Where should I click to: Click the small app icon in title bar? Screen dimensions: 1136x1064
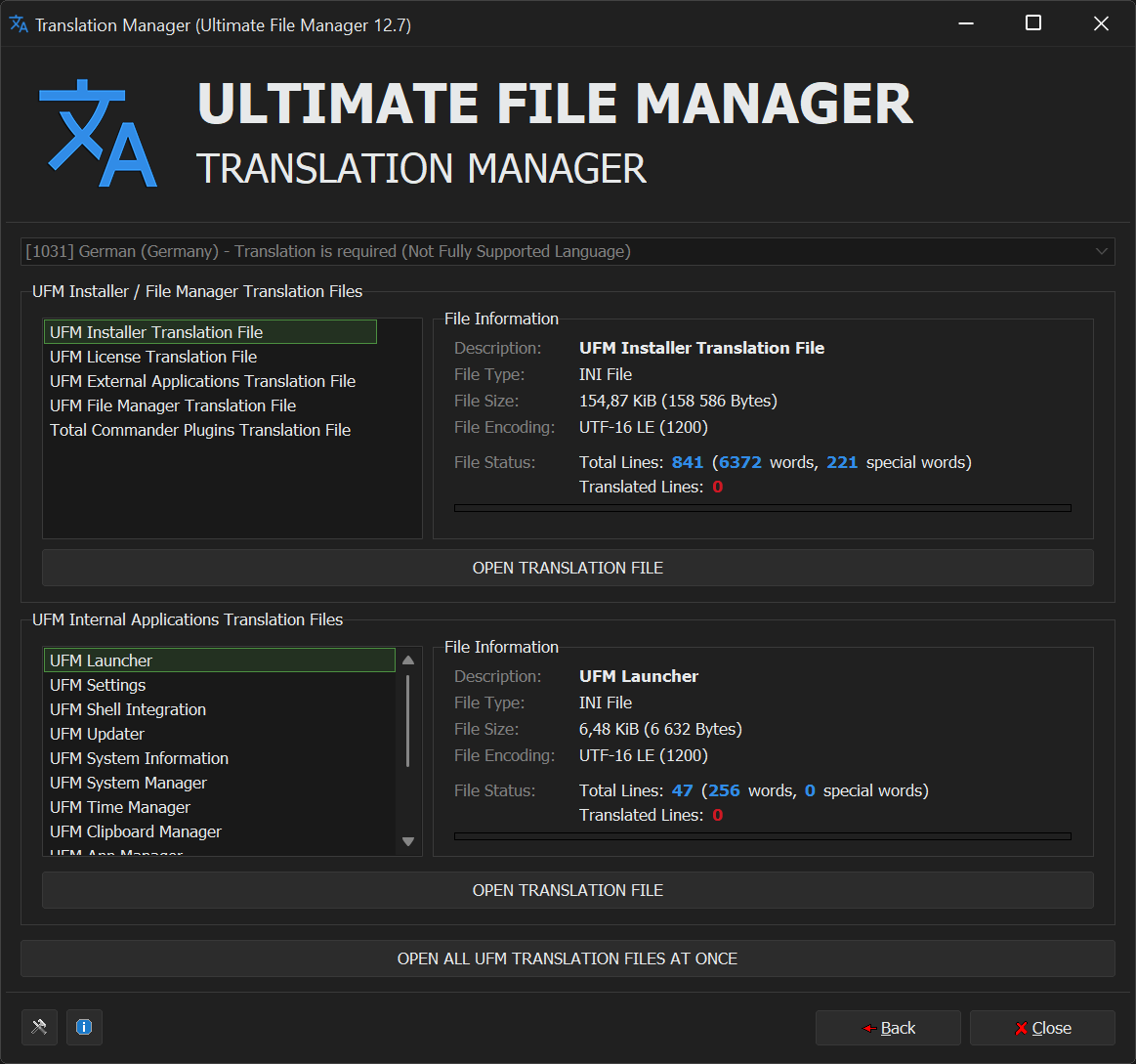pos(19,24)
